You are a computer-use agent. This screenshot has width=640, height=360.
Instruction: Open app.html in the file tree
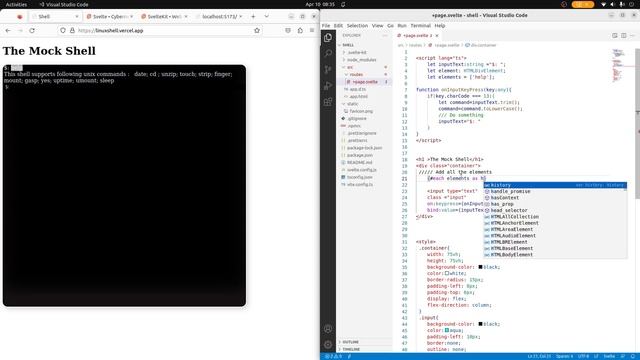359,96
